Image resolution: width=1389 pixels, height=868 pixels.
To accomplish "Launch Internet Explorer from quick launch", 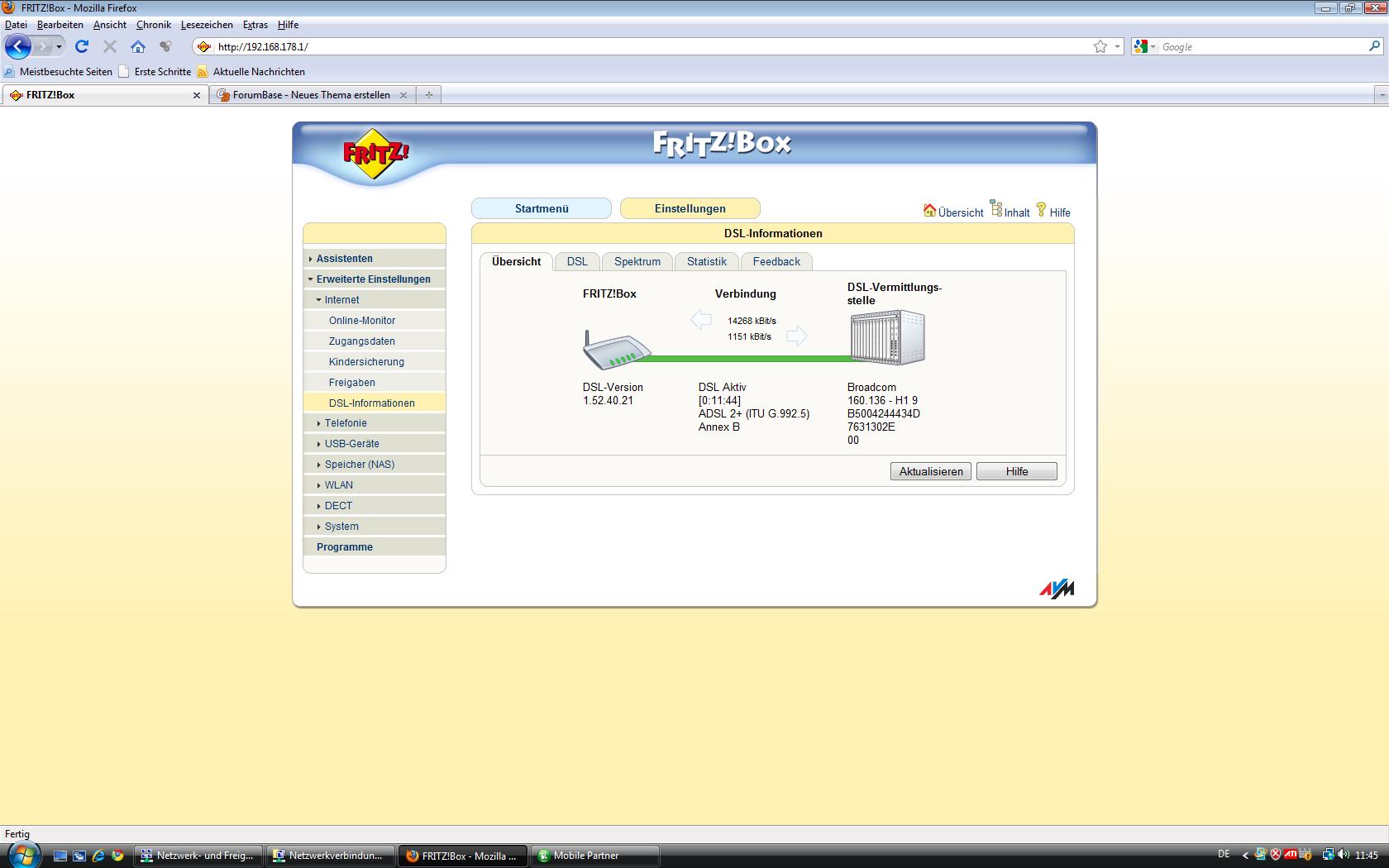I will (x=98, y=856).
